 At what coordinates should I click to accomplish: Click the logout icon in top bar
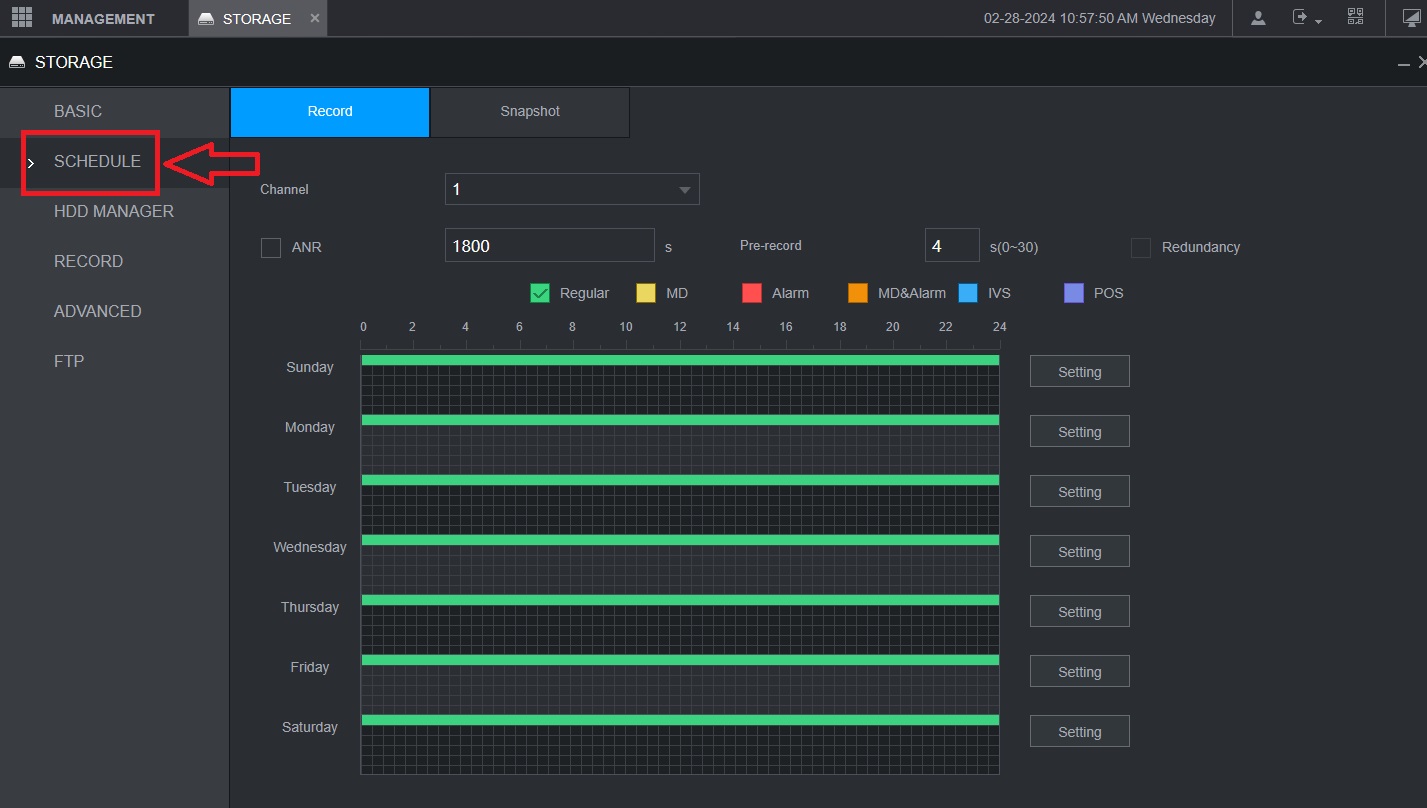click(1300, 18)
